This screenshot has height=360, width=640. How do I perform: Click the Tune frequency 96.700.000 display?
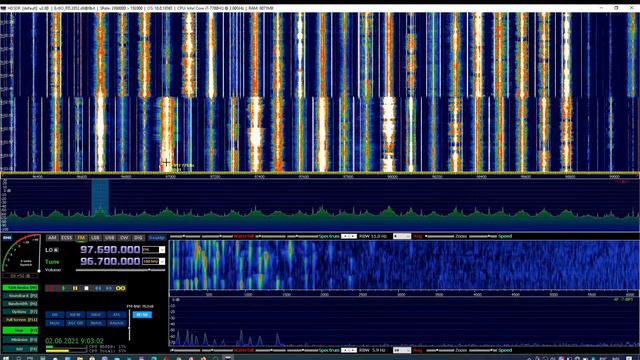(x=110, y=261)
